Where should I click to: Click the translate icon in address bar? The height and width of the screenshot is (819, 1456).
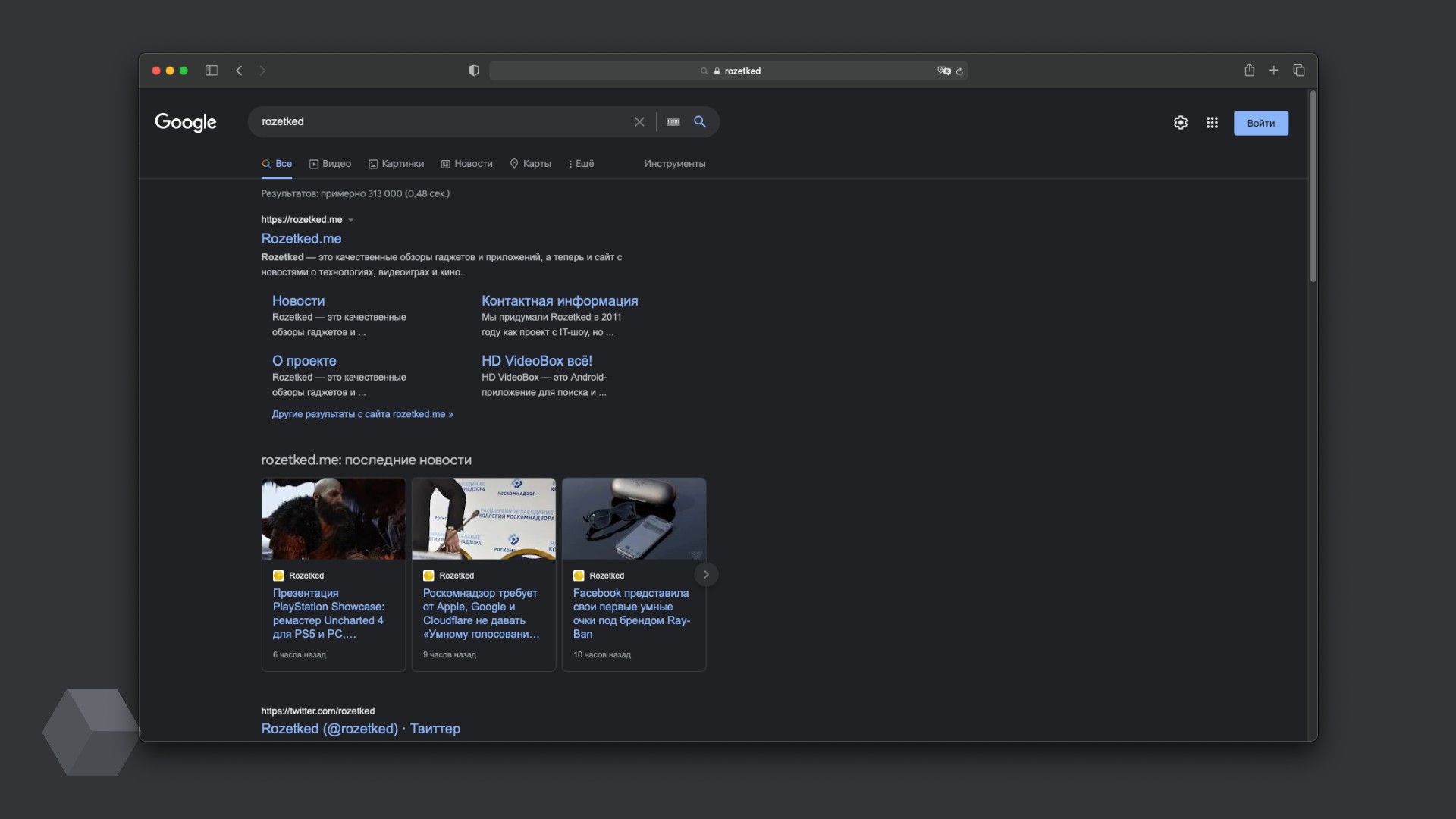(944, 71)
